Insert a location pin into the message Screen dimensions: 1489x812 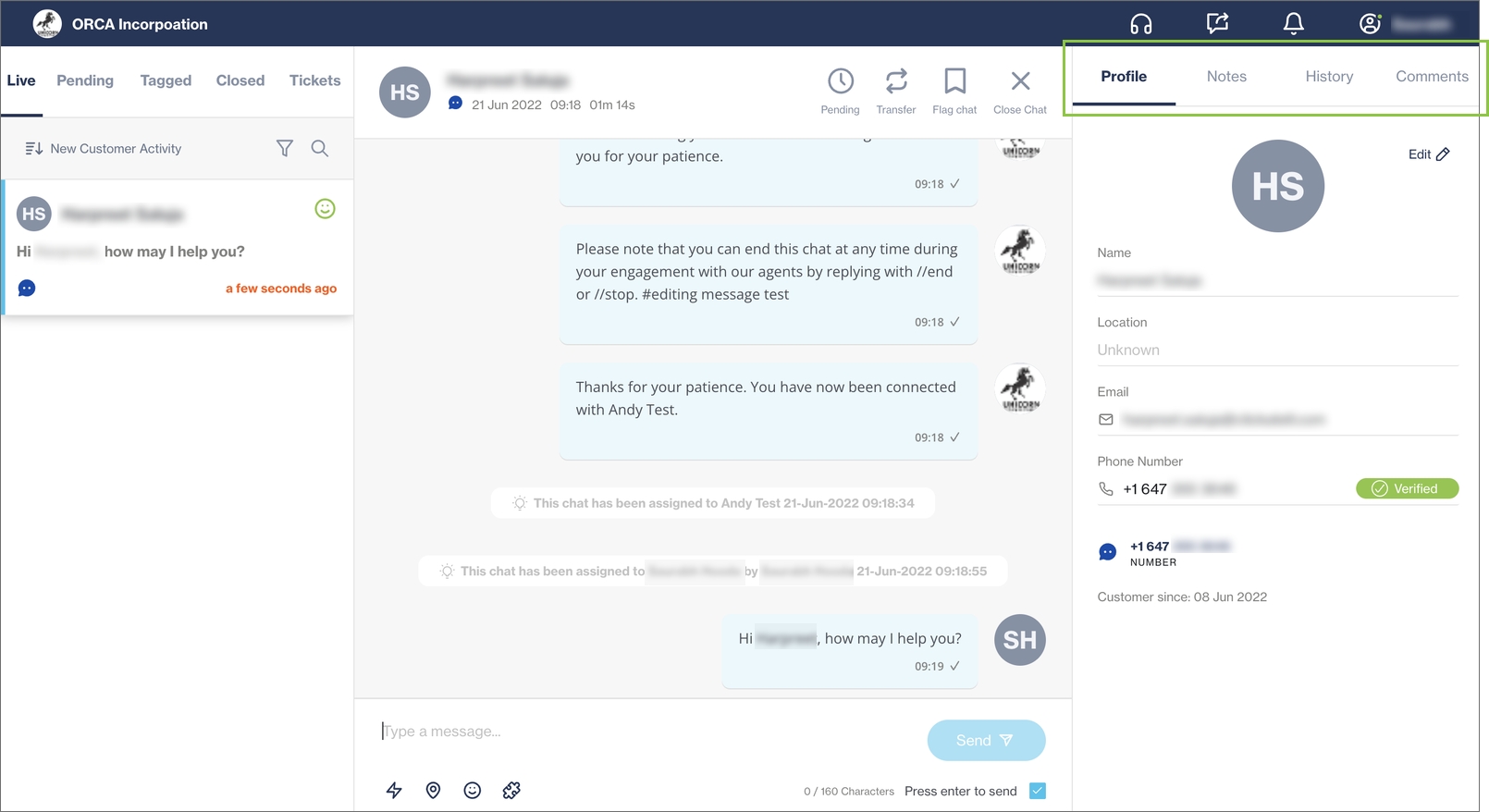point(433,790)
